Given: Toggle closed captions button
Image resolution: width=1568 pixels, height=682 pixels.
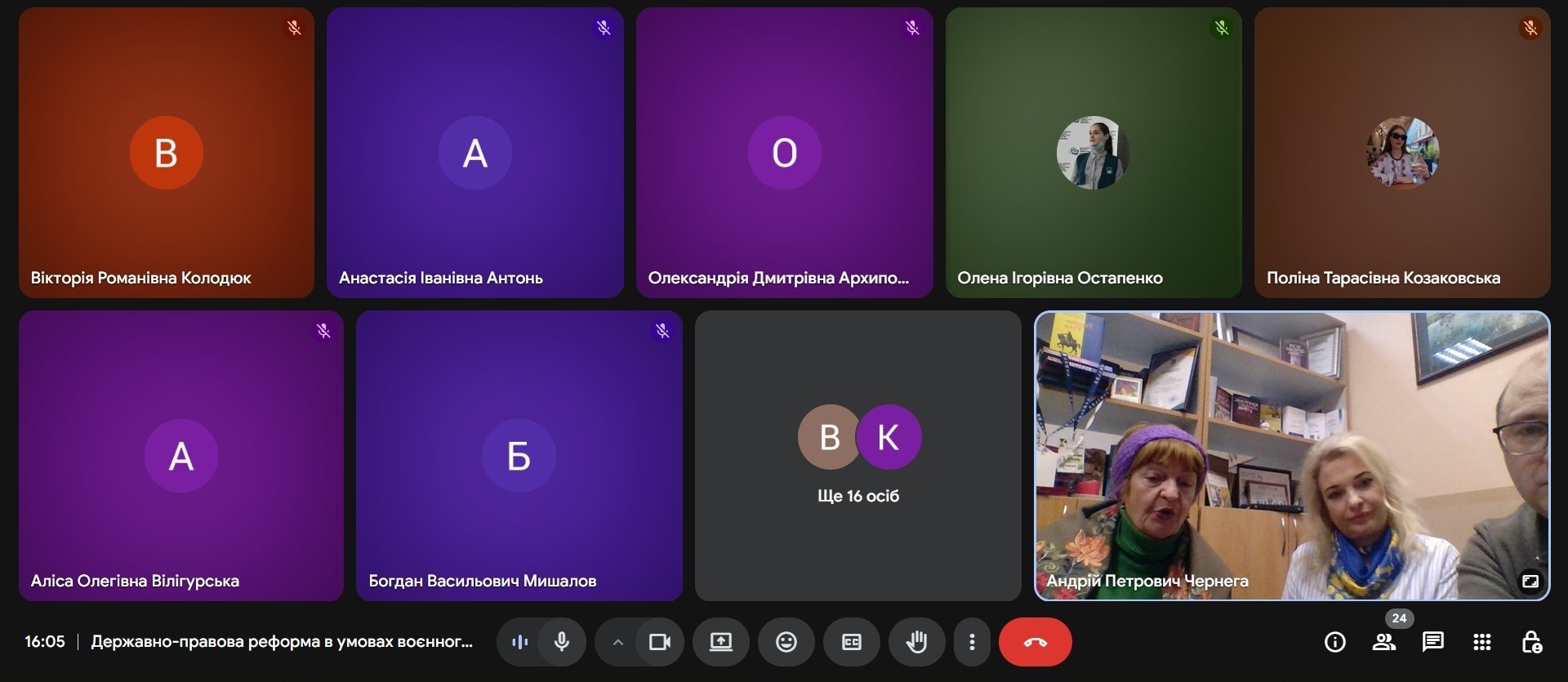Looking at the screenshot, I should [851, 642].
